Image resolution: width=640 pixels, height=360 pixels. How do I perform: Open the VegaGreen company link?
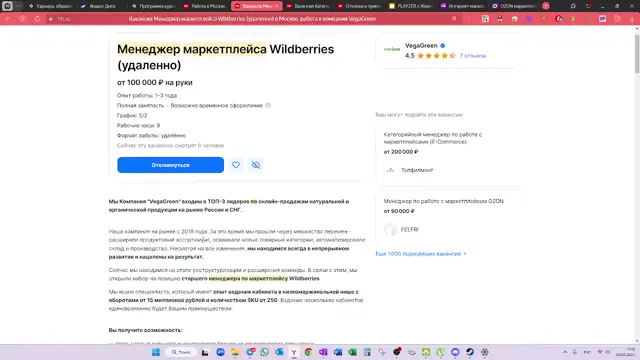(421, 46)
